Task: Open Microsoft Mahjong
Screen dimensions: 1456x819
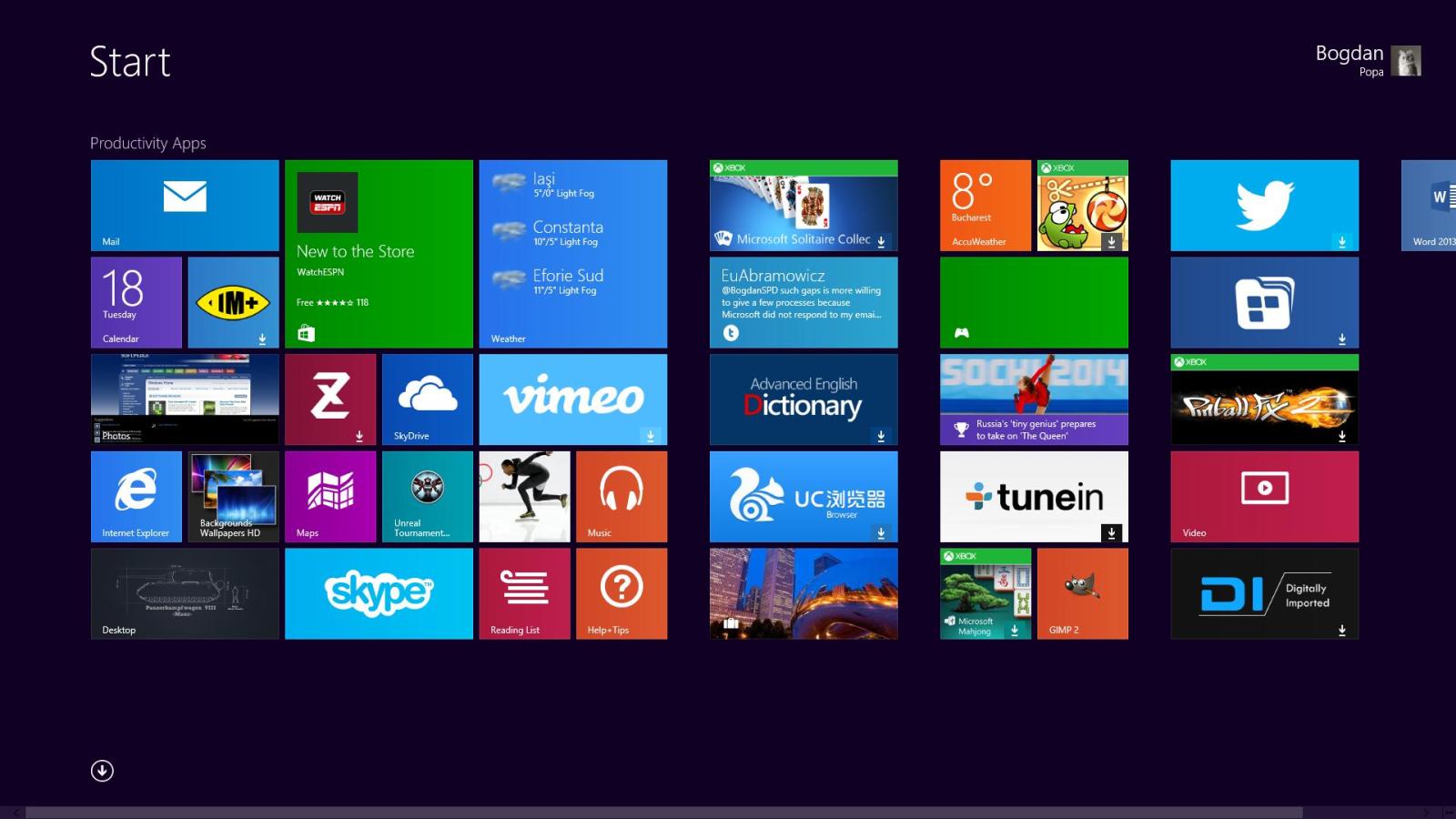Action: pyautogui.click(x=984, y=593)
